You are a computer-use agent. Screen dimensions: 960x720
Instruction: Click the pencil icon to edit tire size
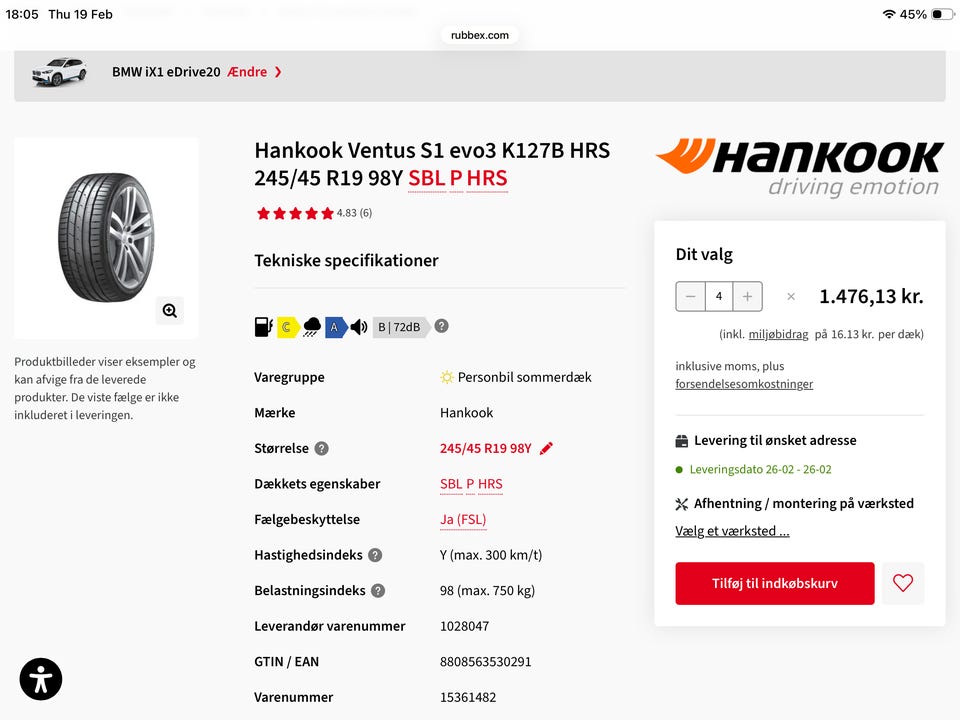click(546, 448)
